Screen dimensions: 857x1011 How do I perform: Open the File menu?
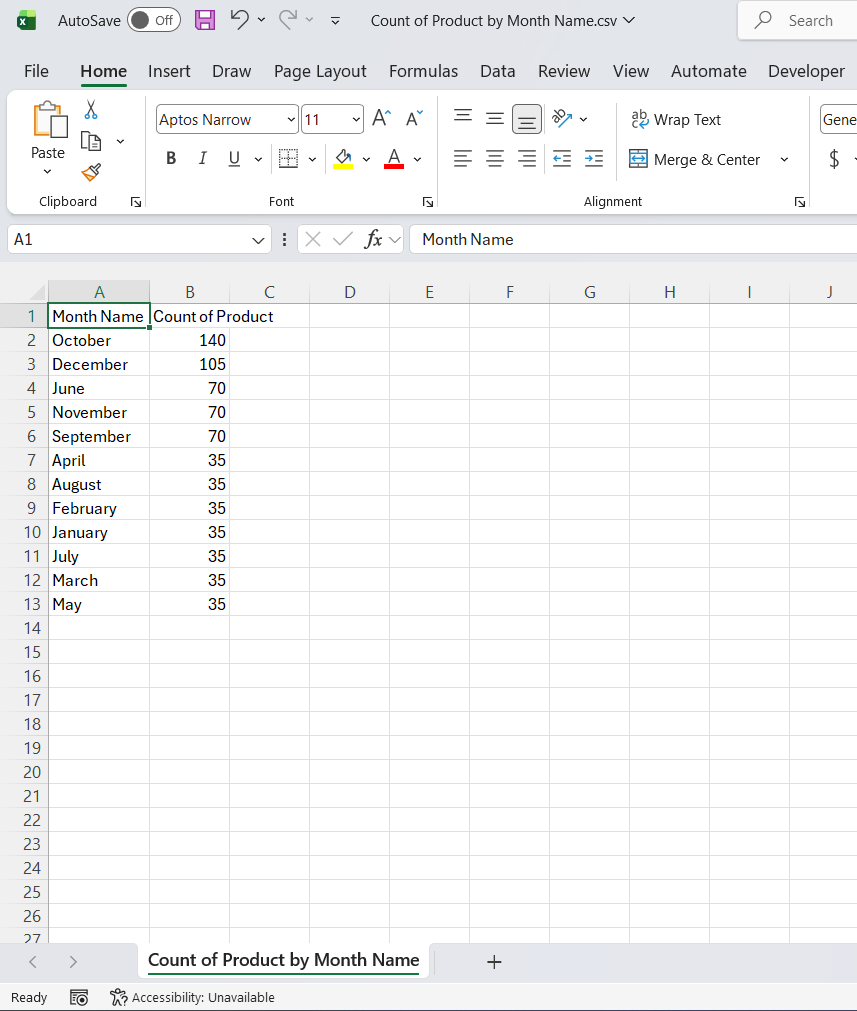pyautogui.click(x=36, y=71)
